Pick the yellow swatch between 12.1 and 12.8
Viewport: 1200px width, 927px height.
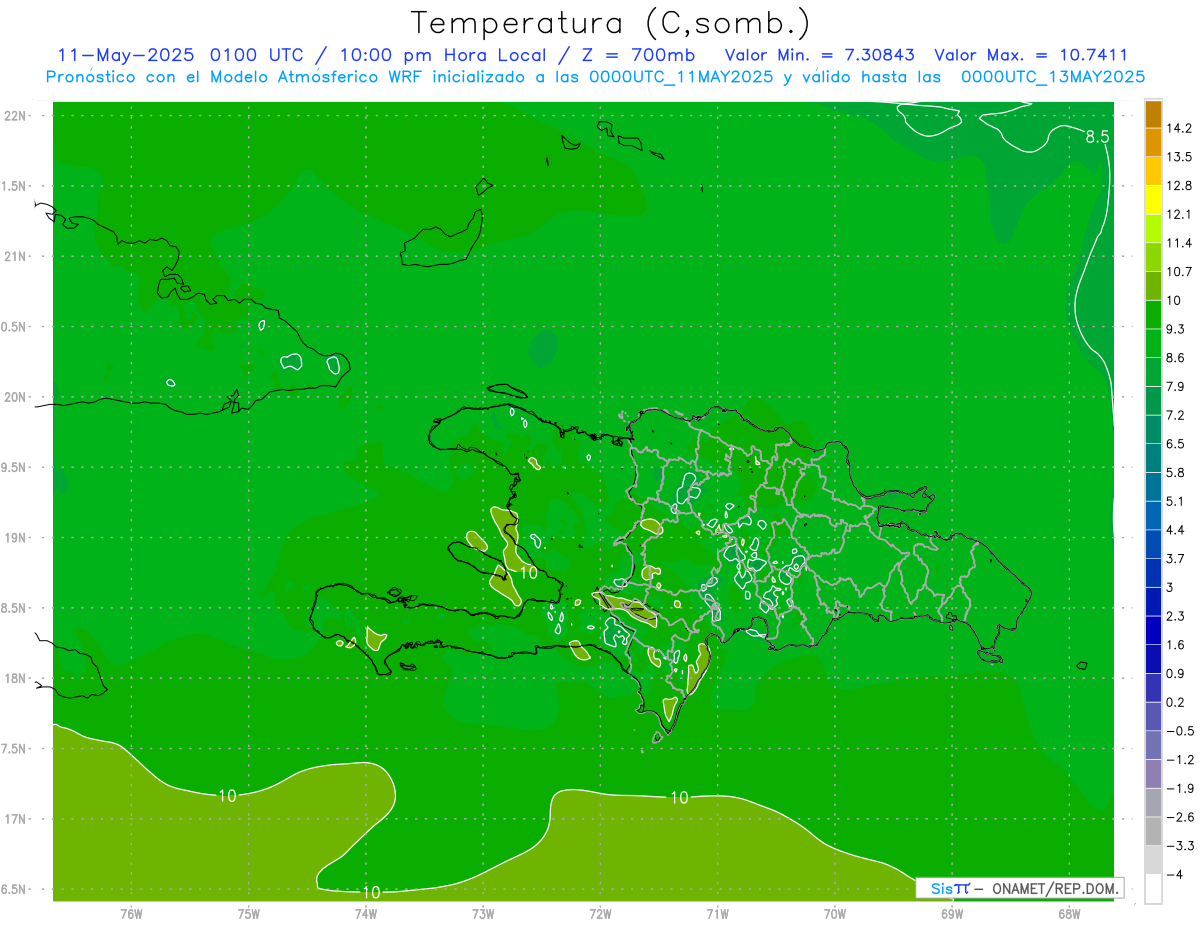tap(1153, 200)
